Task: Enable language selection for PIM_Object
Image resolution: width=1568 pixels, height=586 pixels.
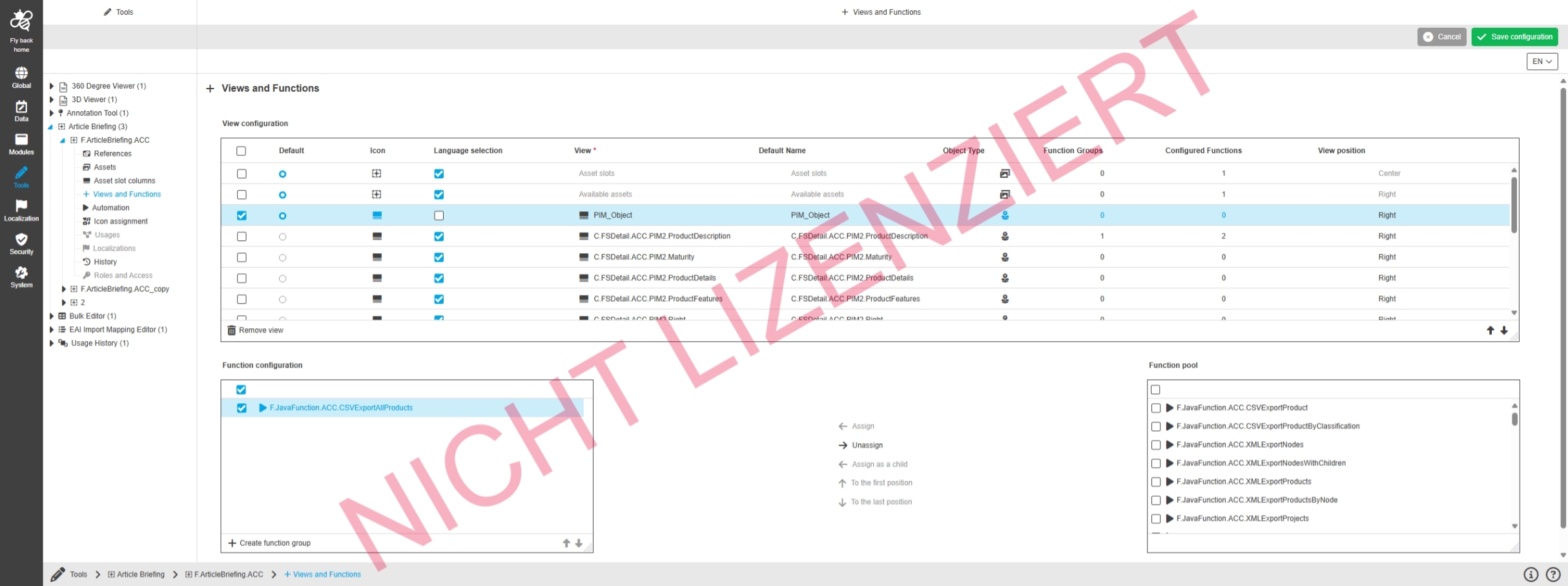Action: click(439, 216)
